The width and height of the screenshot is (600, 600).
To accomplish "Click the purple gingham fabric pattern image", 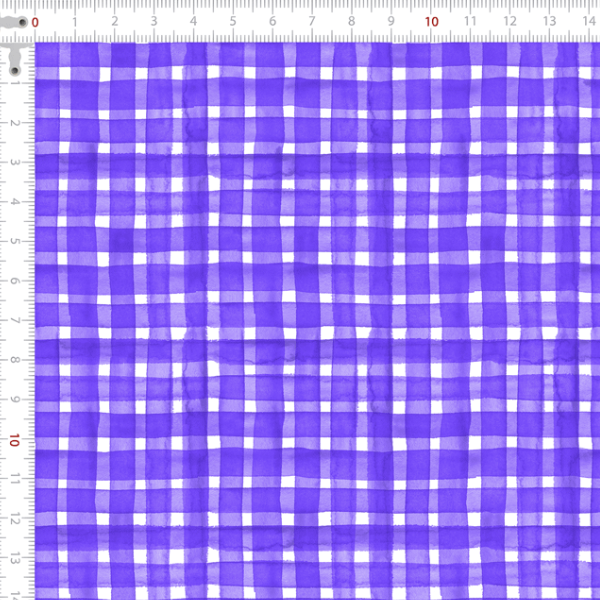I will (x=317, y=321).
